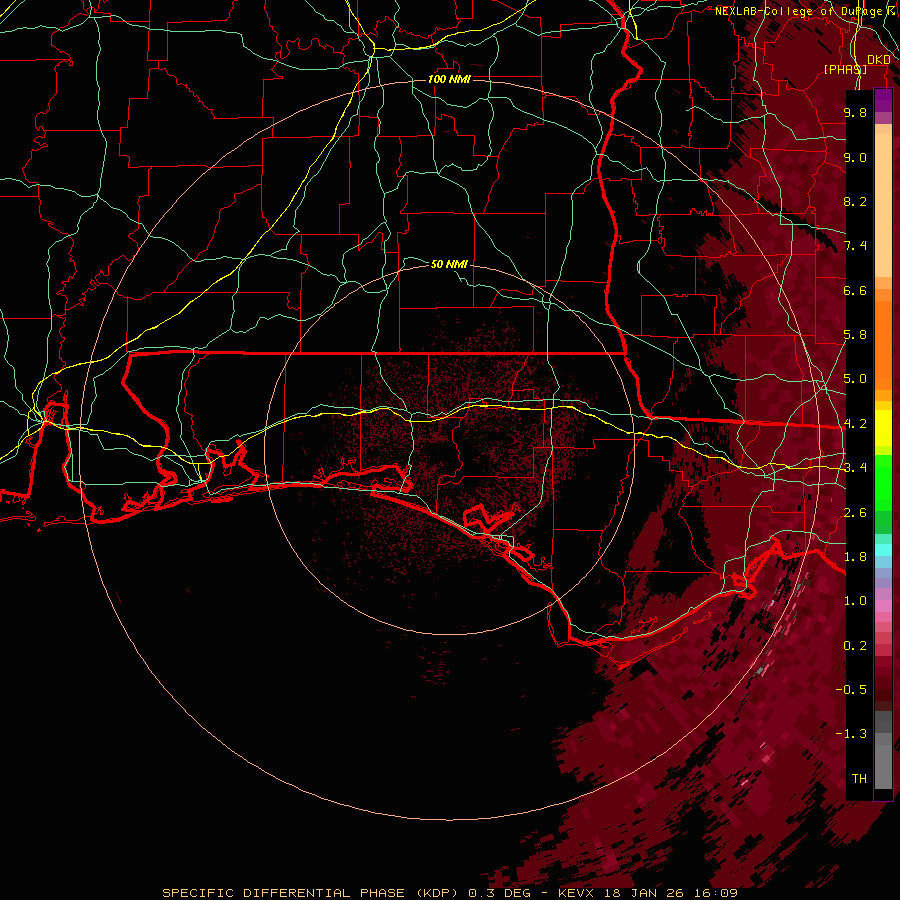Click the orange segment of the color bar
900x900 pixels.
click(883, 344)
